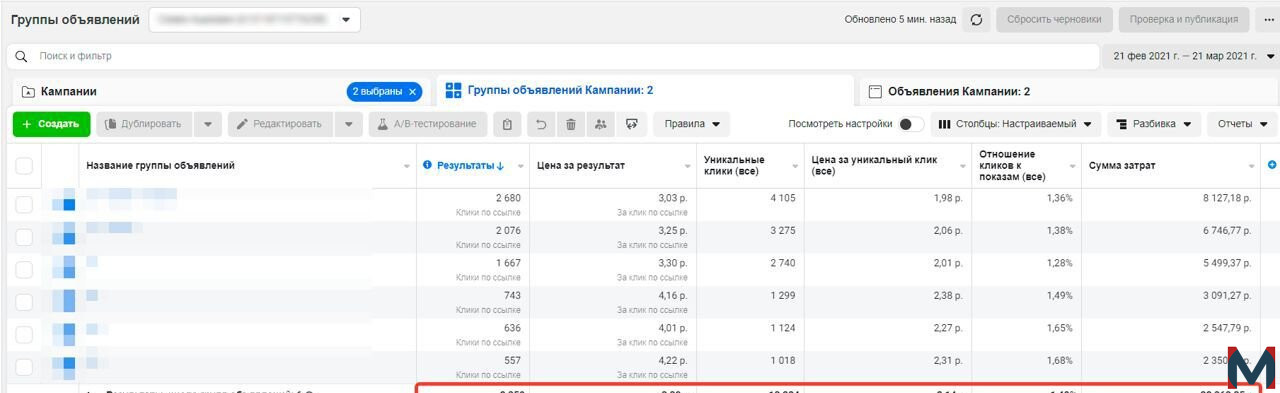The image size is (1280, 393).
Task: Click 'Сбросить черновики' button
Action: 1054,19
